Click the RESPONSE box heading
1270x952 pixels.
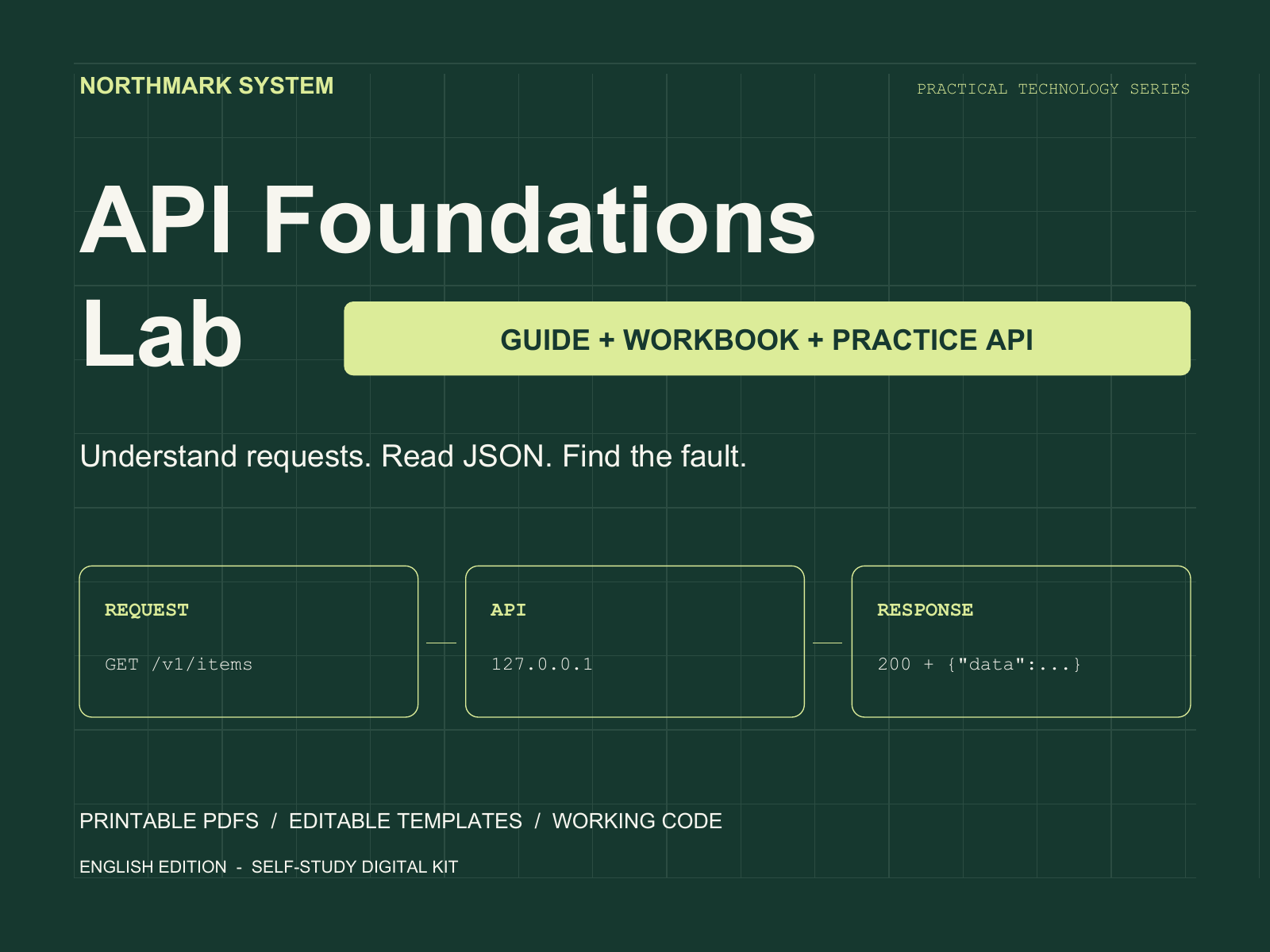click(925, 610)
